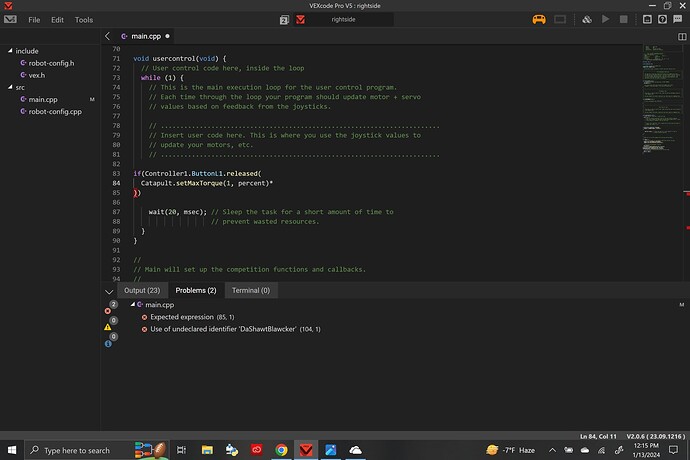
Task: Toggle the warnings filter icon
Action: tap(108, 327)
